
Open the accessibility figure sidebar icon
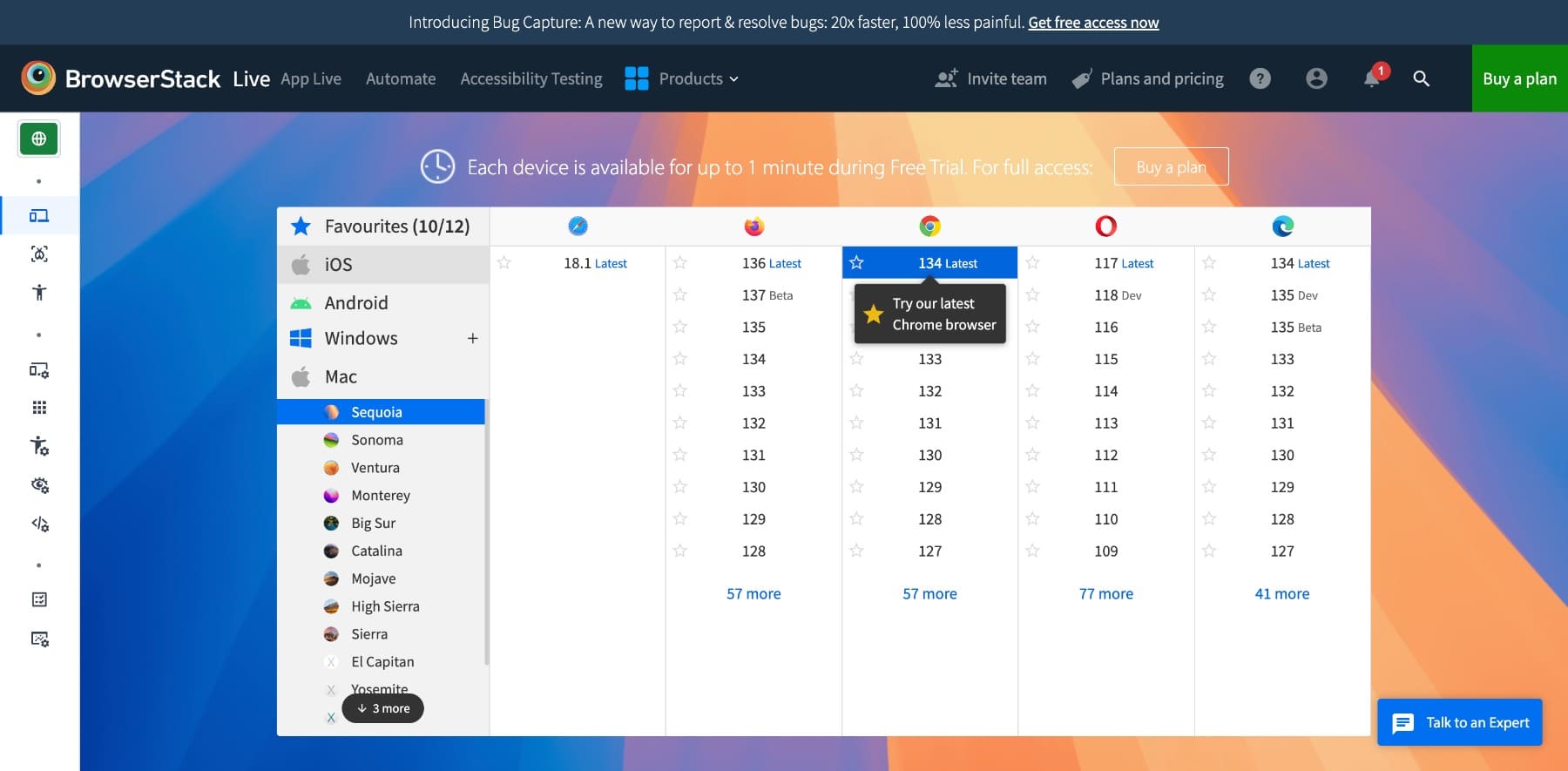[39, 292]
